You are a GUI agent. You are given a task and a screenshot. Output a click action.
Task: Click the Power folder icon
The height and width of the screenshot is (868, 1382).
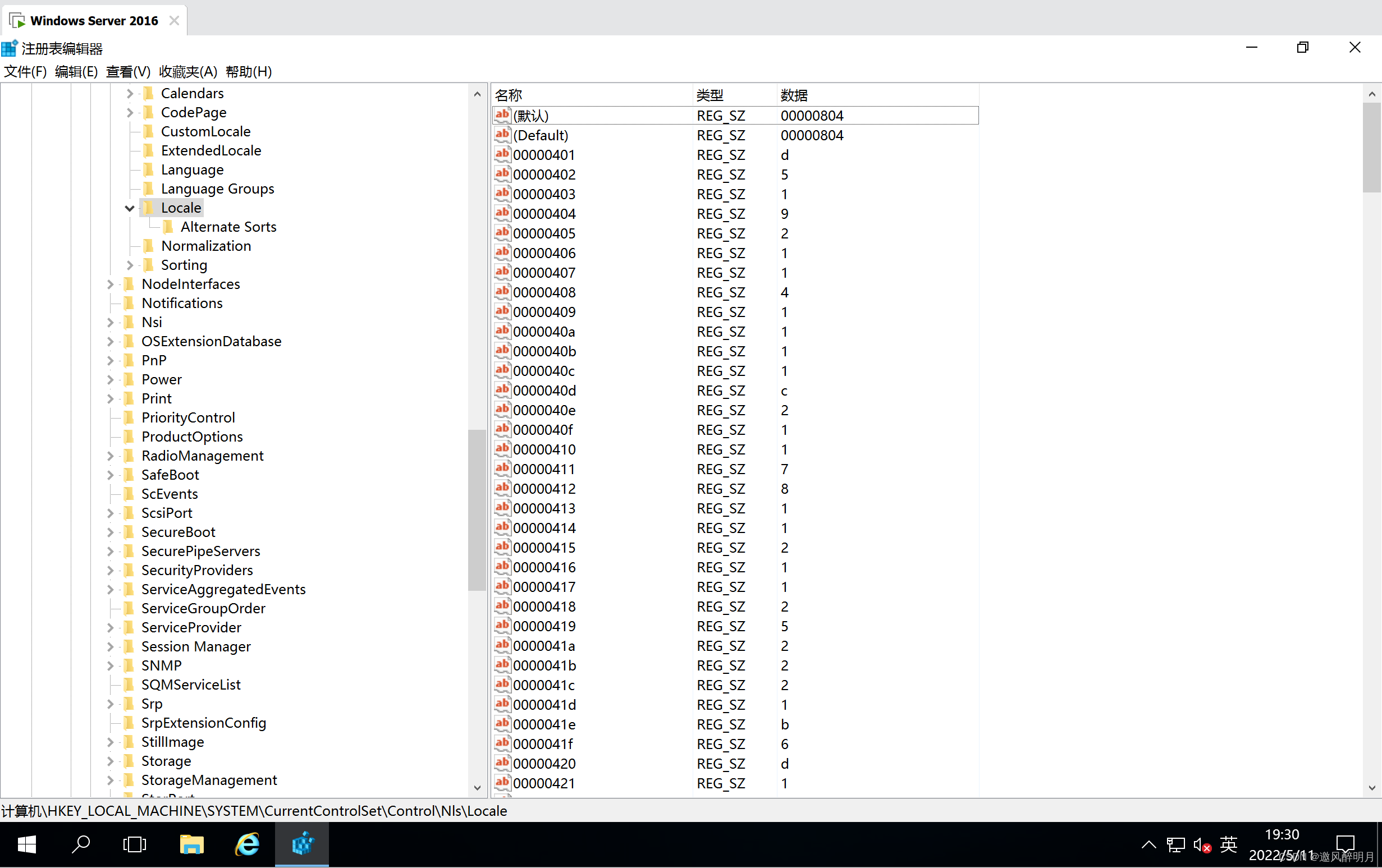129,379
